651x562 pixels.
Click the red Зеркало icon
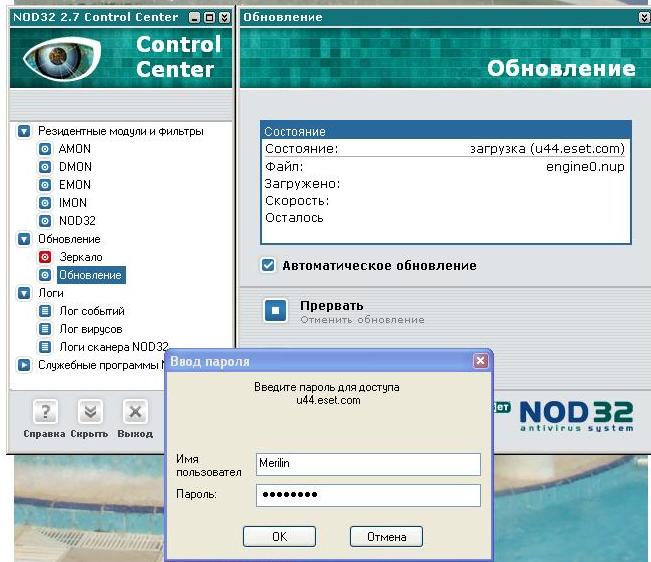pos(45,257)
